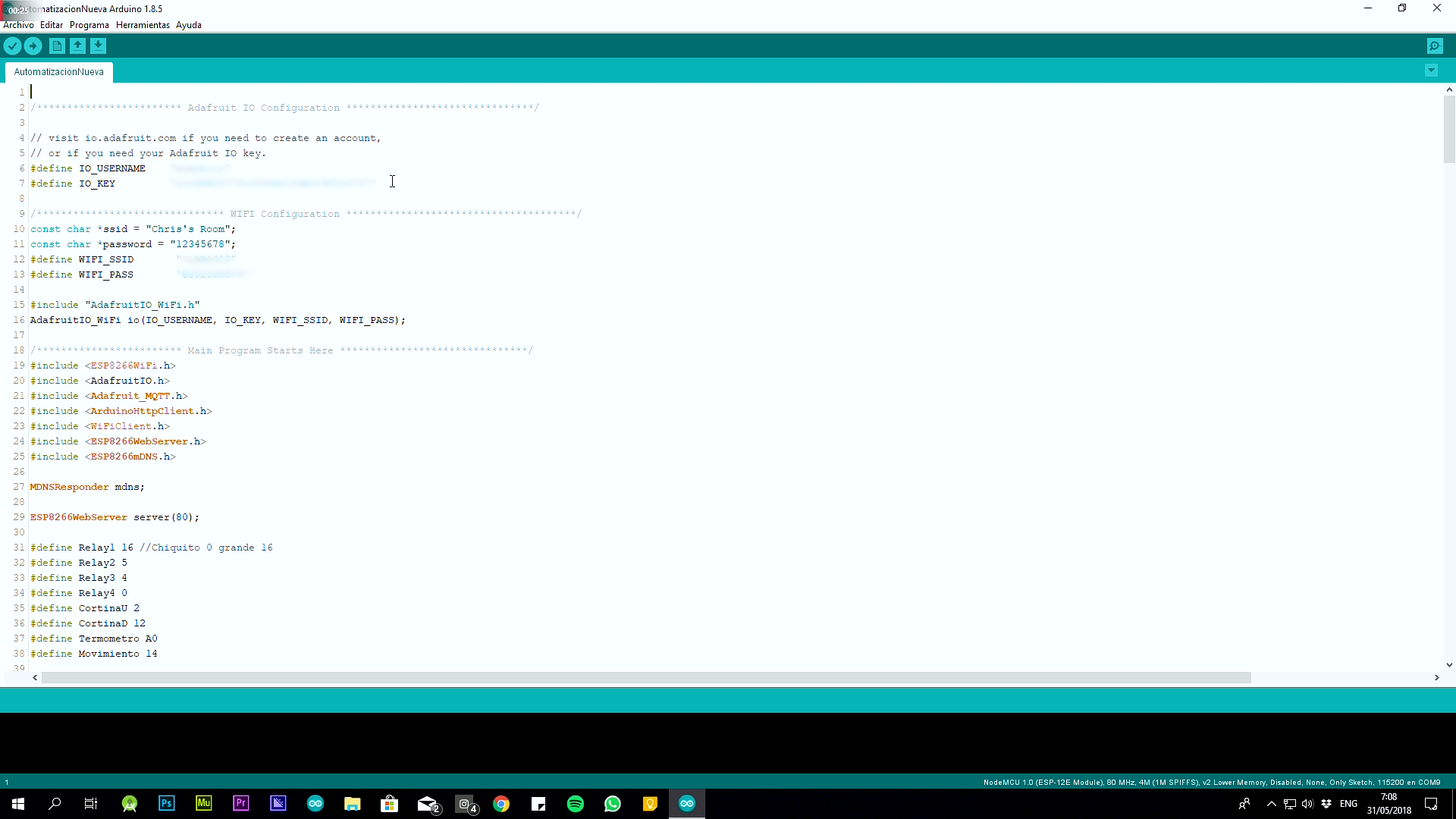Open the Programa menu

point(89,25)
